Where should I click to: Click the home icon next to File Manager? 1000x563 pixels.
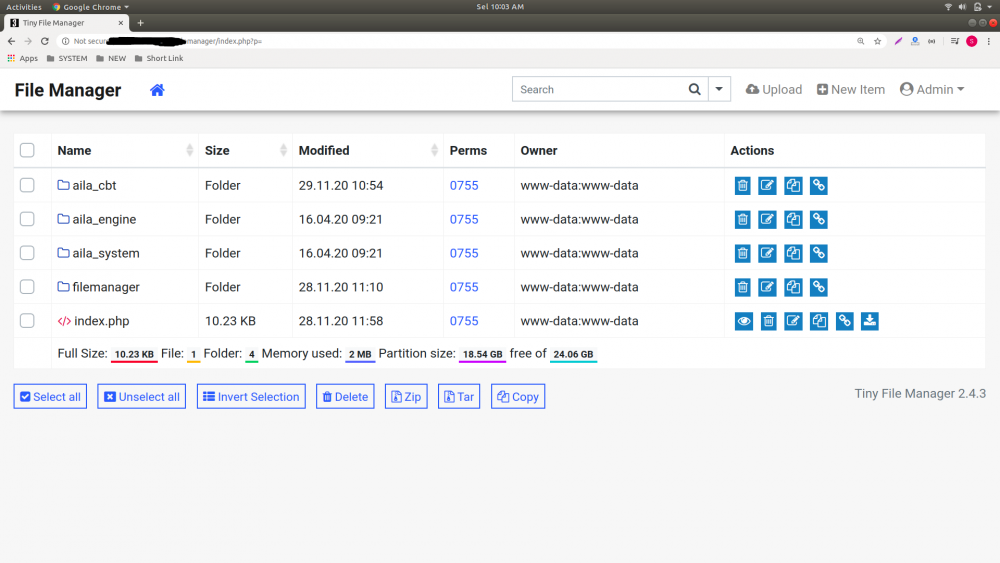click(157, 90)
